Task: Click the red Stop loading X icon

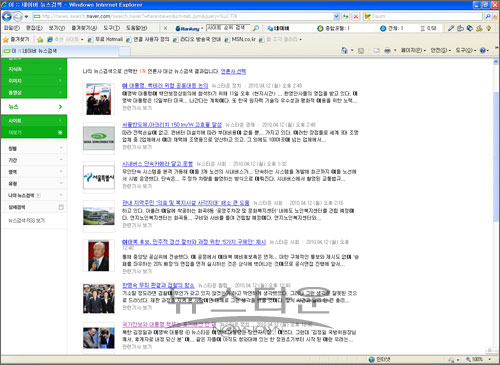Action: point(356,16)
